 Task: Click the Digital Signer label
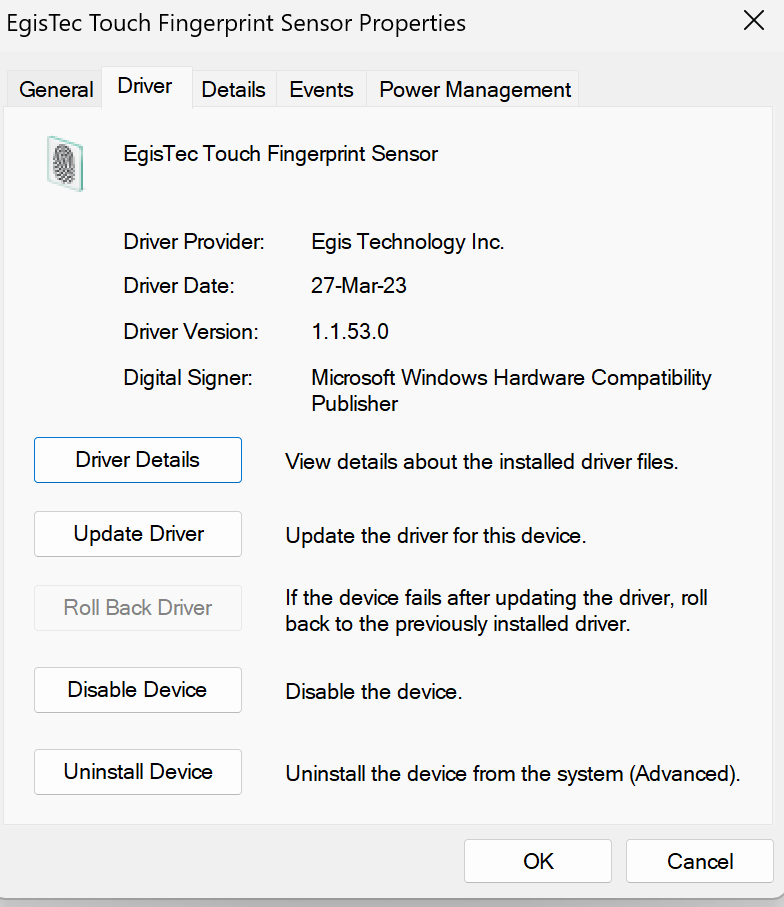click(188, 378)
